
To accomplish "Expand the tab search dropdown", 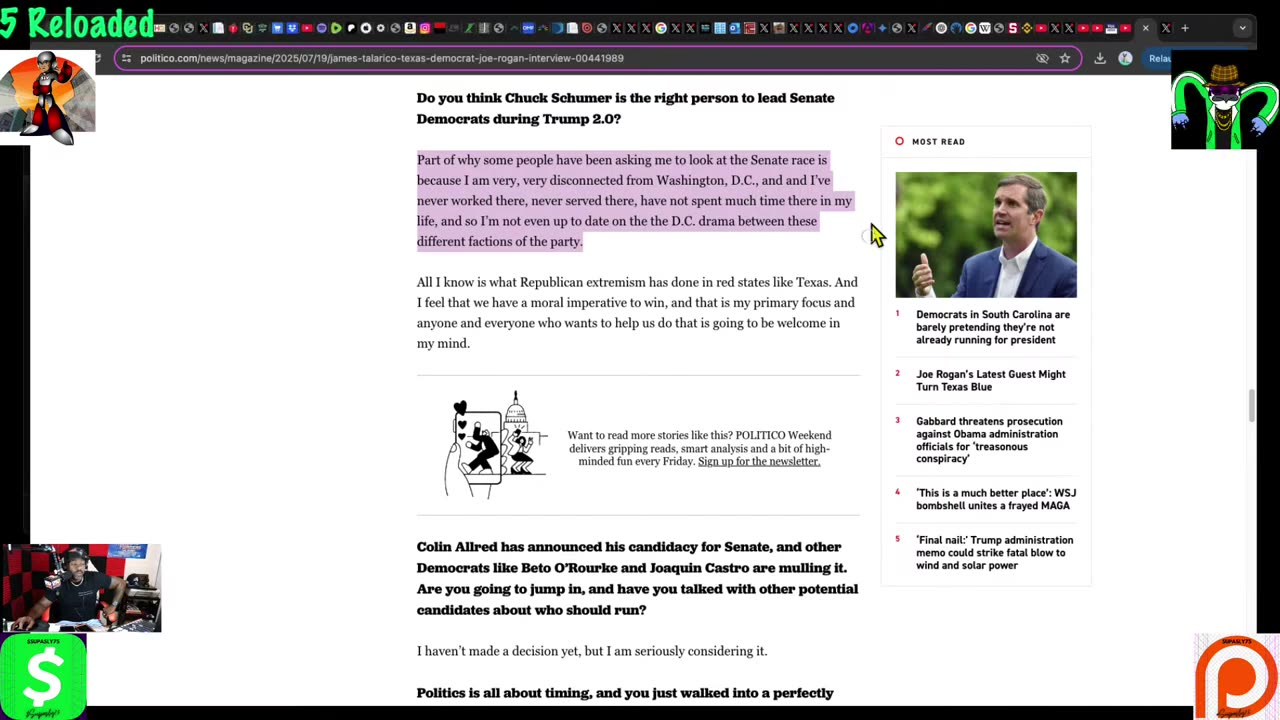I will click(x=1242, y=28).
